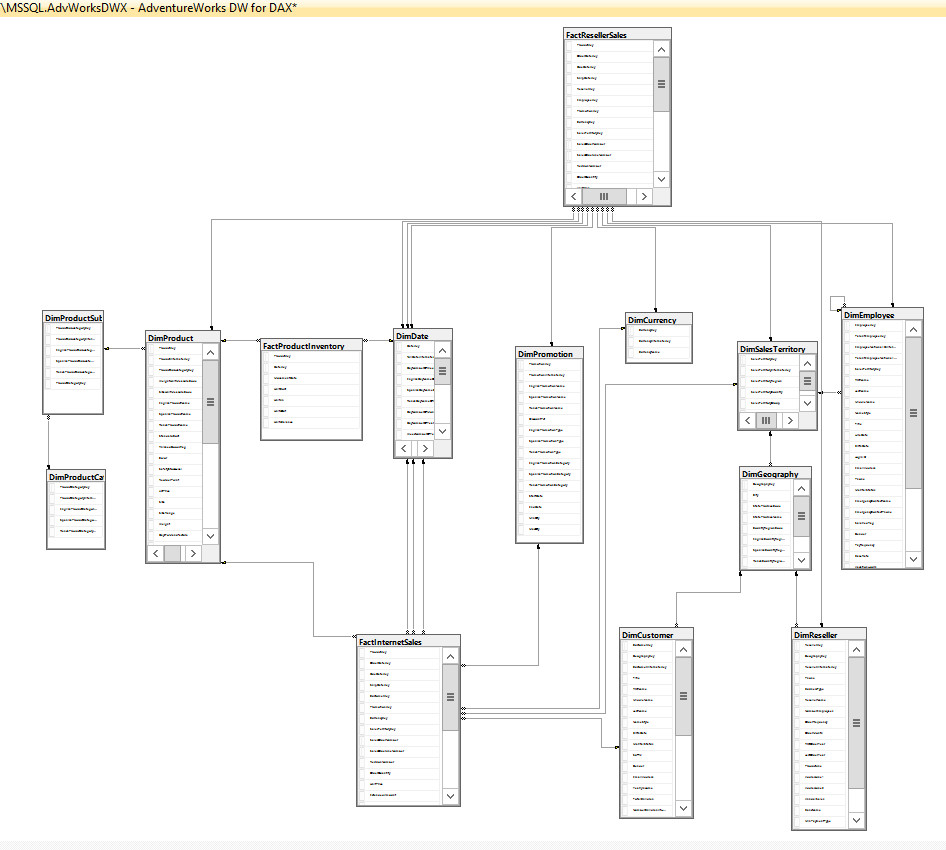Select the FactProductInventory table title
Image resolution: width=946 pixels, height=850 pixels.
[303, 346]
